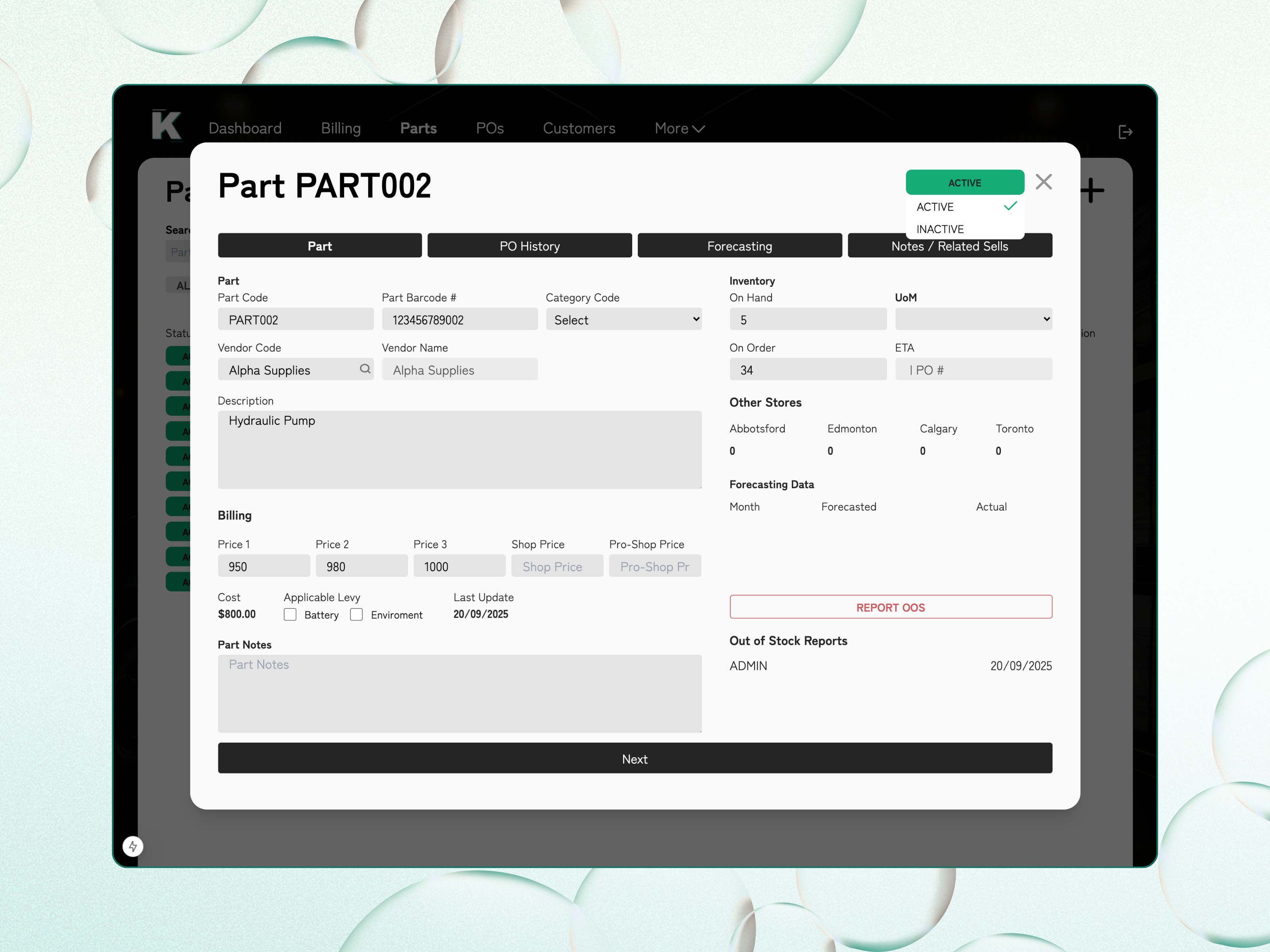Viewport: 1270px width, 952px height.
Task: Collapse the green ACTIVE status dropdown
Action: tap(964, 182)
